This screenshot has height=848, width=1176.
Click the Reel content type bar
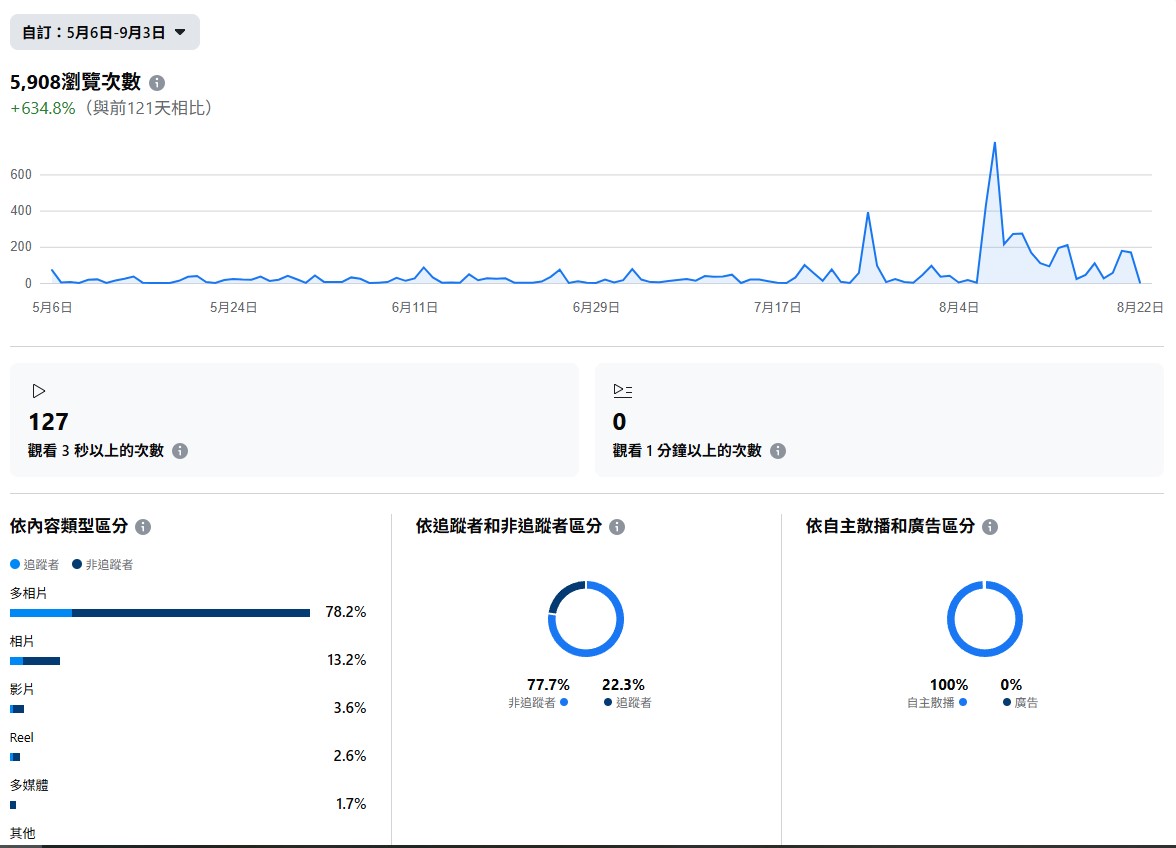coord(15,757)
